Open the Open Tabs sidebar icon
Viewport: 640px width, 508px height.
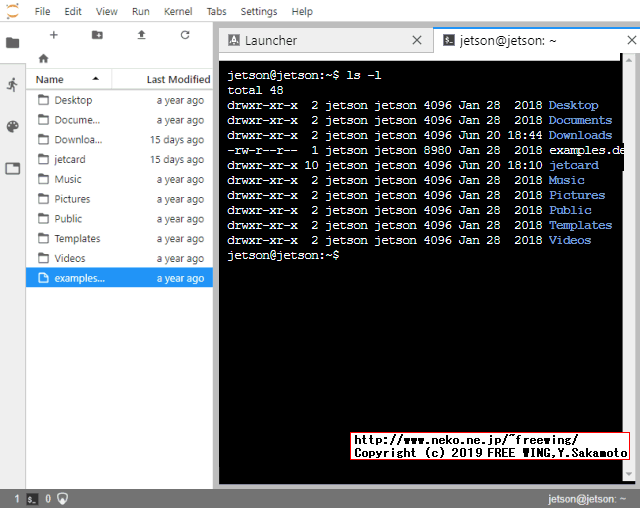(x=12, y=168)
